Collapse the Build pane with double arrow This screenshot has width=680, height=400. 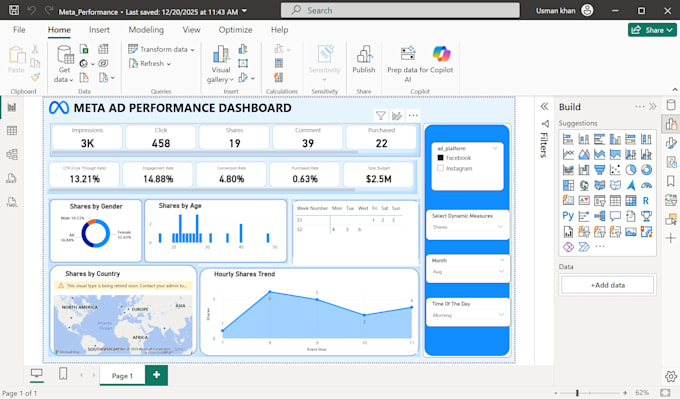coord(653,107)
